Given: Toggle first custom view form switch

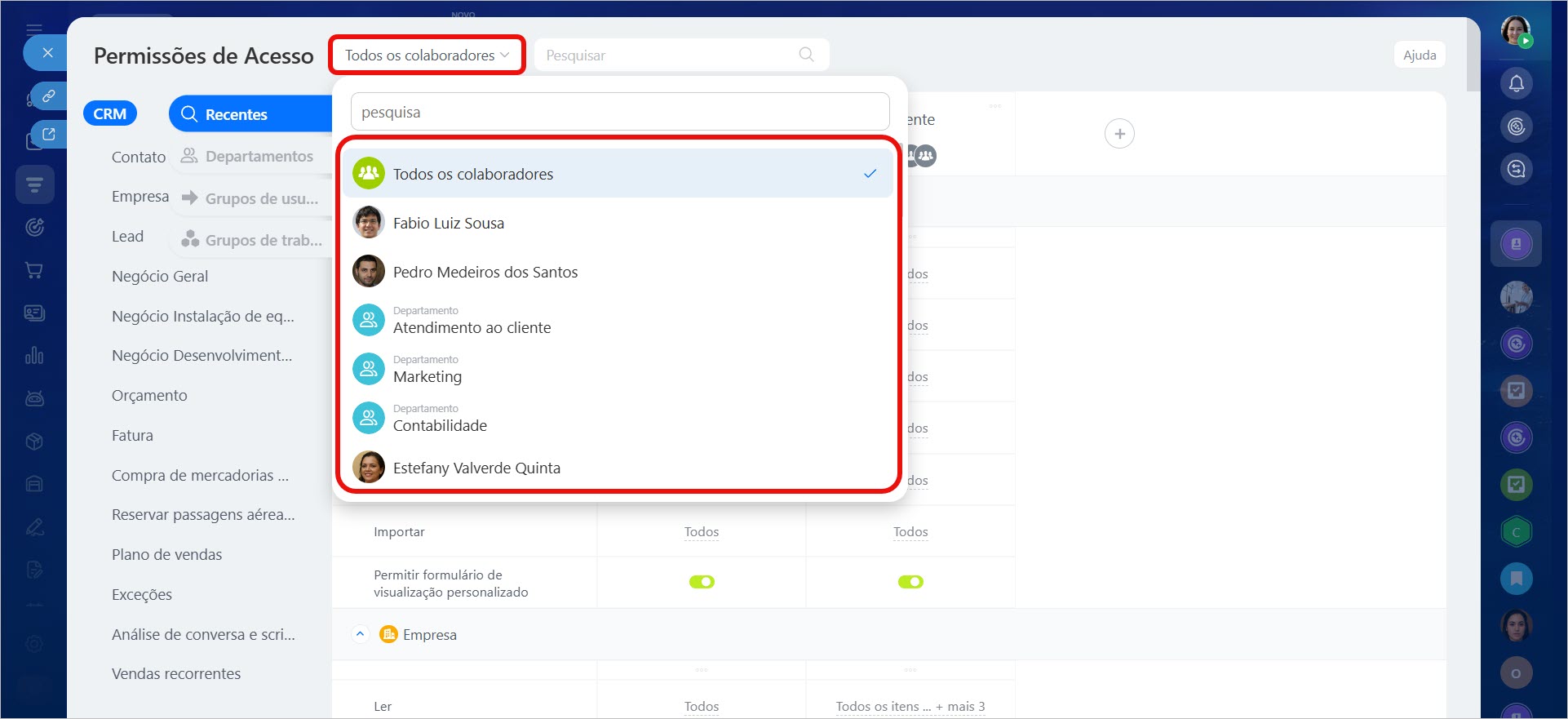Looking at the screenshot, I should pyautogui.click(x=702, y=582).
